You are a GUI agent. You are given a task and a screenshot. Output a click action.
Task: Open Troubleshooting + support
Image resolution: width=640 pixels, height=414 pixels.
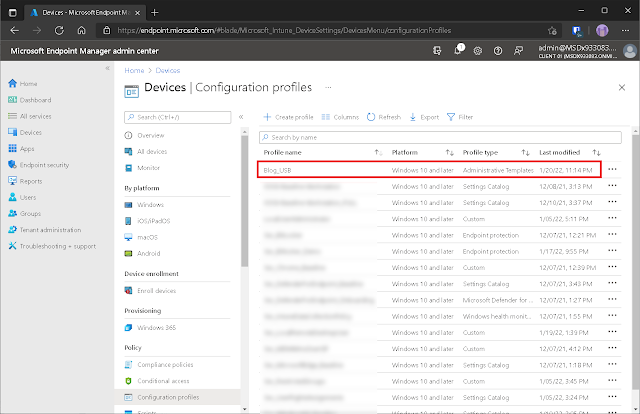[x=52, y=246]
